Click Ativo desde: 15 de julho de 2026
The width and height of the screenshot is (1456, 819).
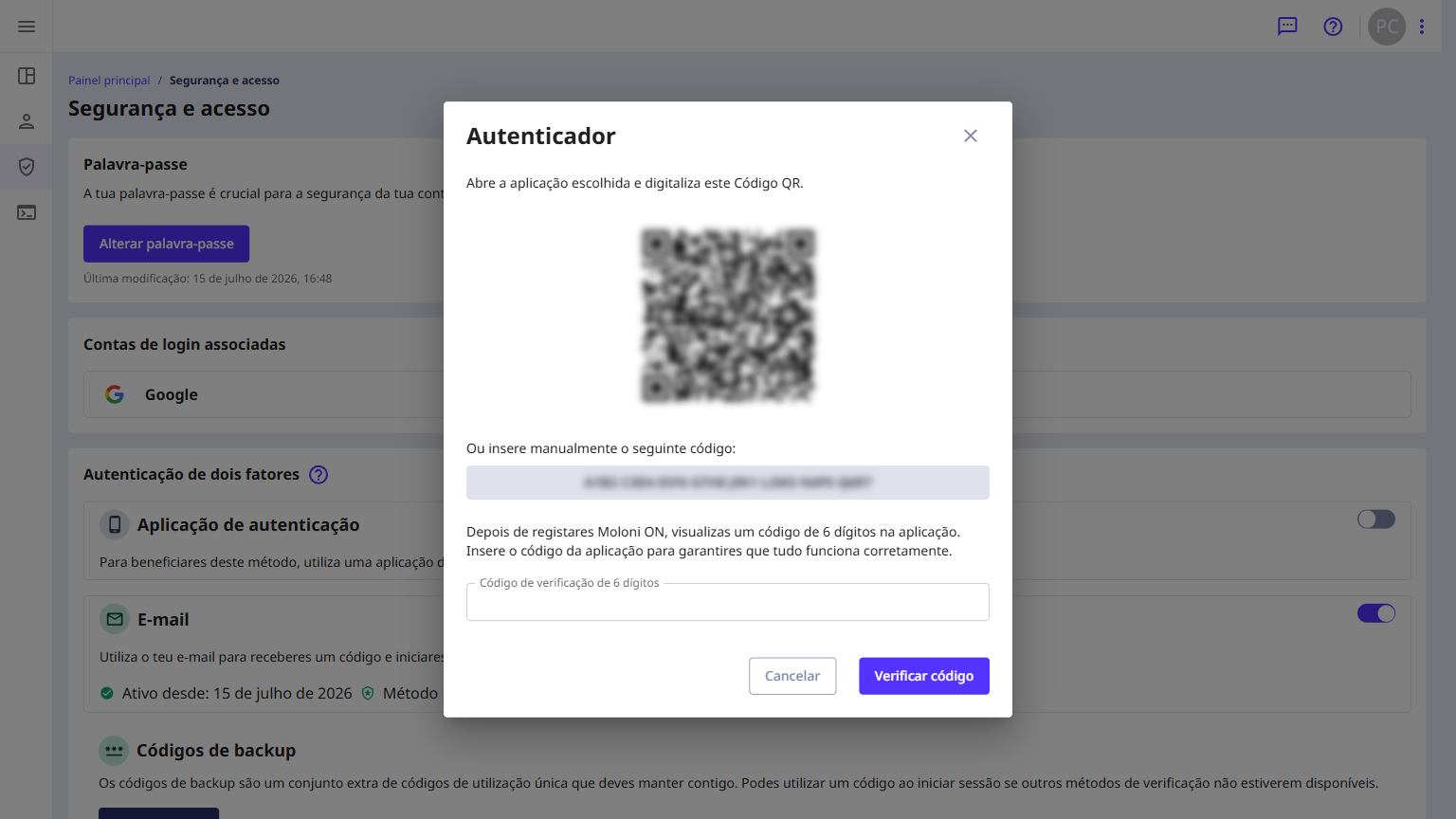pyautogui.click(x=237, y=693)
